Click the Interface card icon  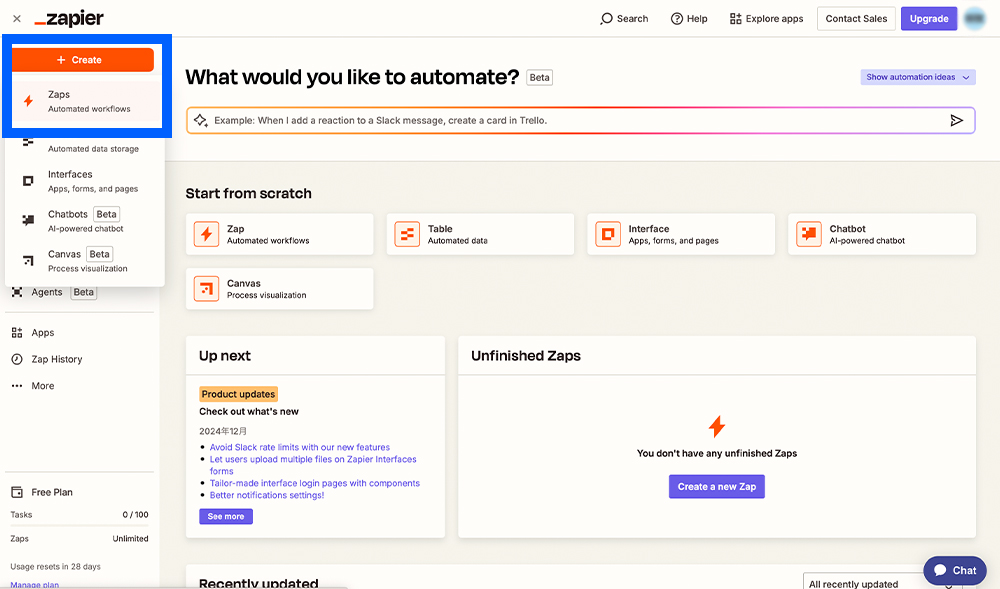coord(608,234)
